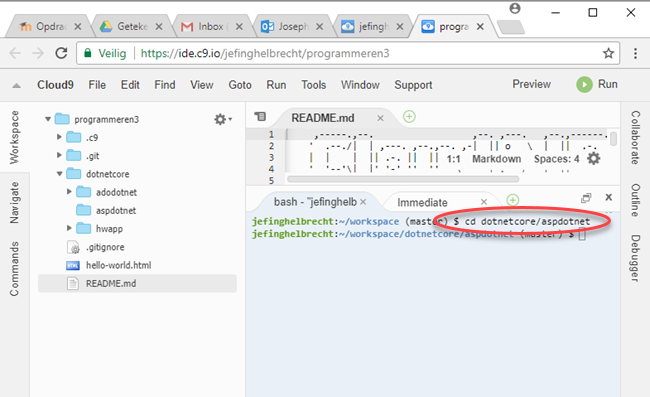650x397 pixels.
Task: Collapse the programmeren3 root folder
Action: [x=48, y=119]
